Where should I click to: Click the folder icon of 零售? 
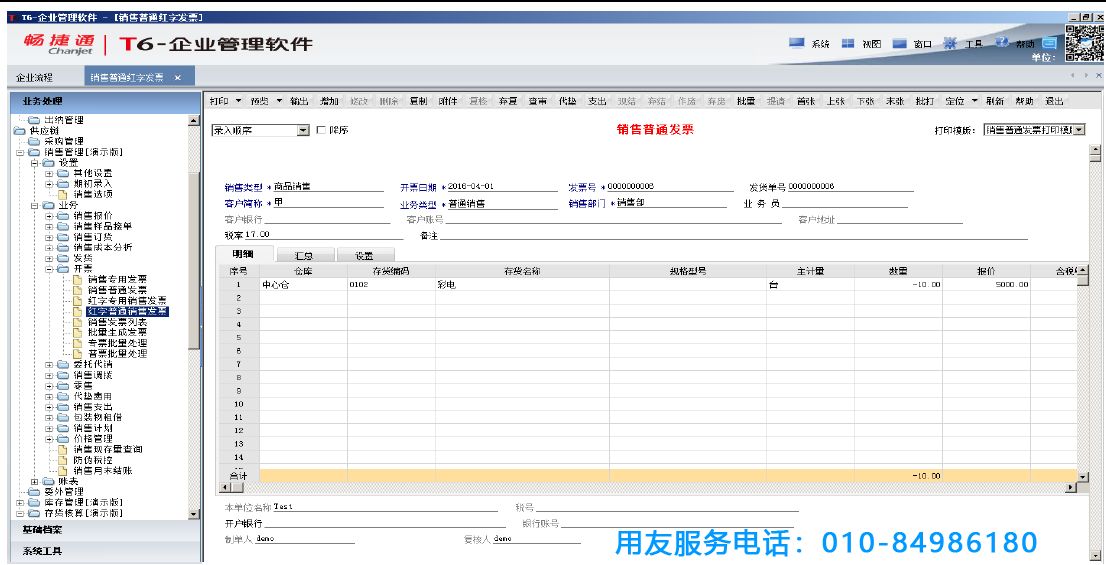tap(63, 386)
